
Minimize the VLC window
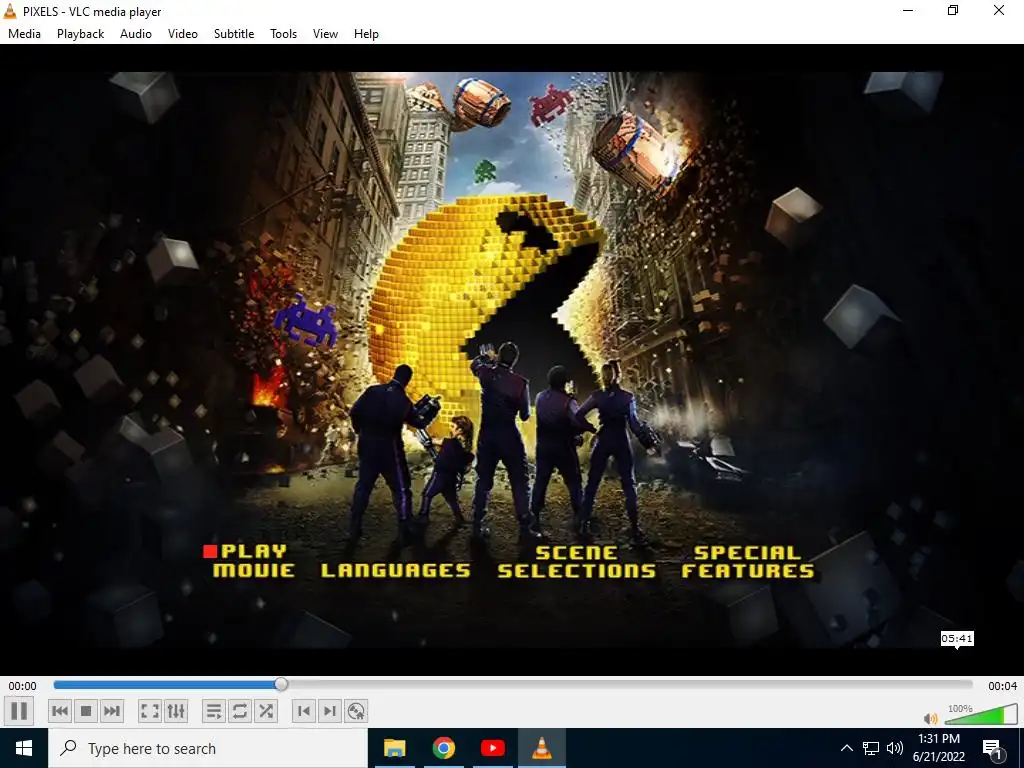click(x=908, y=10)
